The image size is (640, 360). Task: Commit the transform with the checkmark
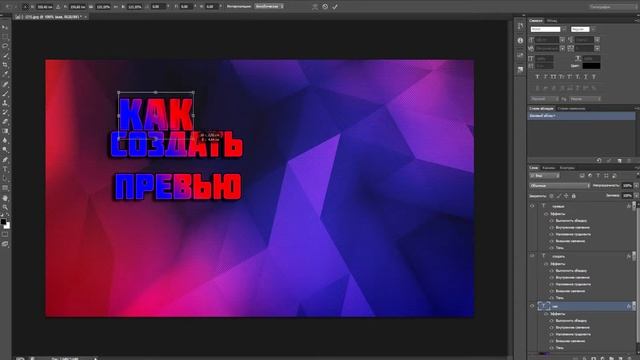[335, 7]
